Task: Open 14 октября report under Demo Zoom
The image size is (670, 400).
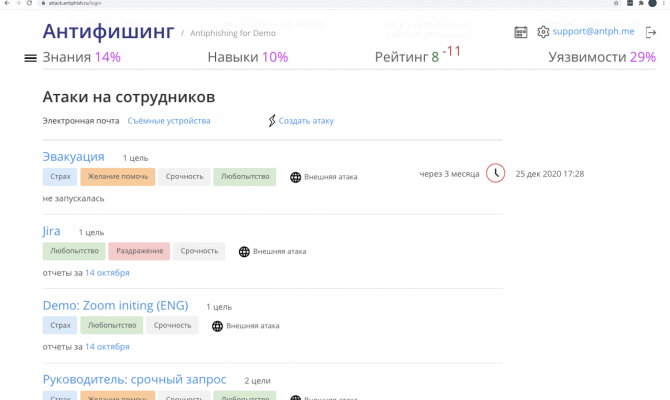Action: point(107,347)
